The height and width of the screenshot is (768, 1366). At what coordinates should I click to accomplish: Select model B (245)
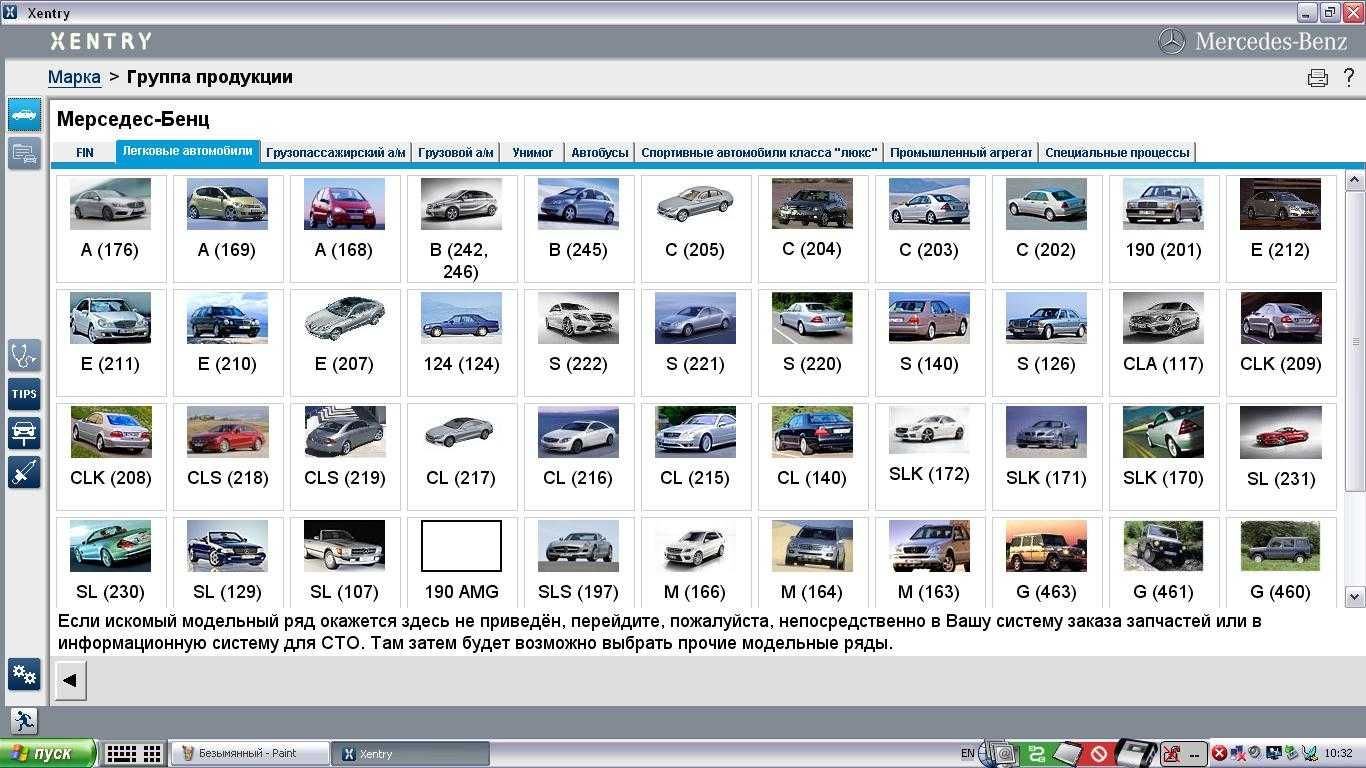point(578,228)
